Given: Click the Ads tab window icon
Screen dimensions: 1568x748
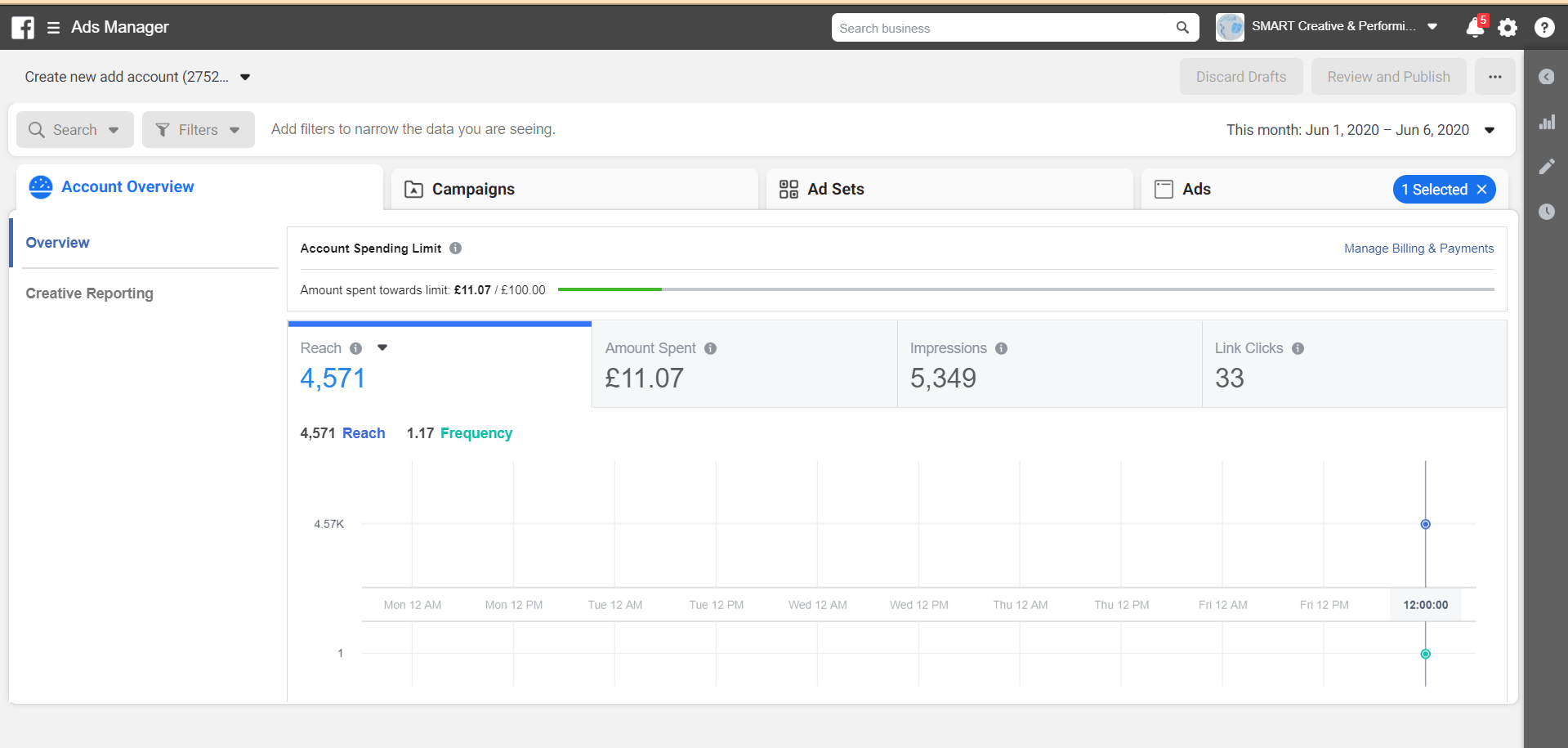Looking at the screenshot, I should [x=1164, y=190].
